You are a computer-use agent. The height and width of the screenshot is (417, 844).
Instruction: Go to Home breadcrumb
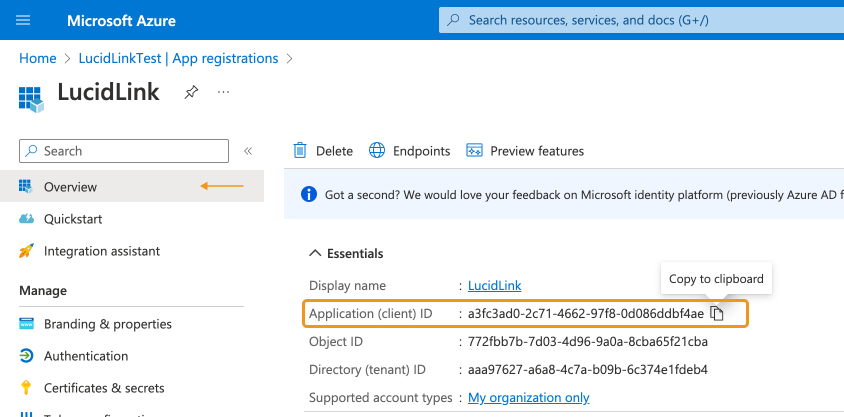pyautogui.click(x=38, y=58)
